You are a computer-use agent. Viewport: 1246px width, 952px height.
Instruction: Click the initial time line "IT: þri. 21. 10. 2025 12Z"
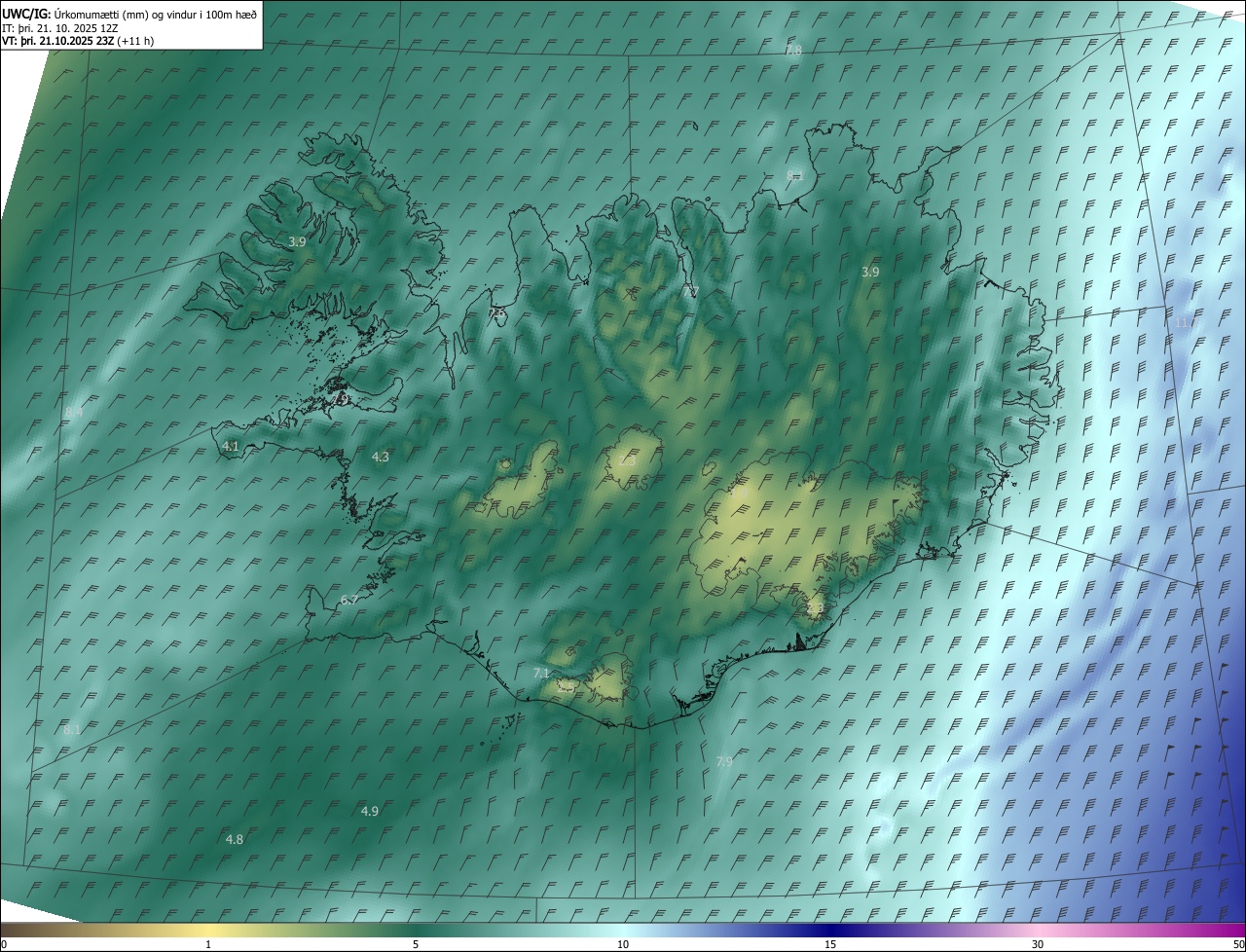tap(59, 27)
